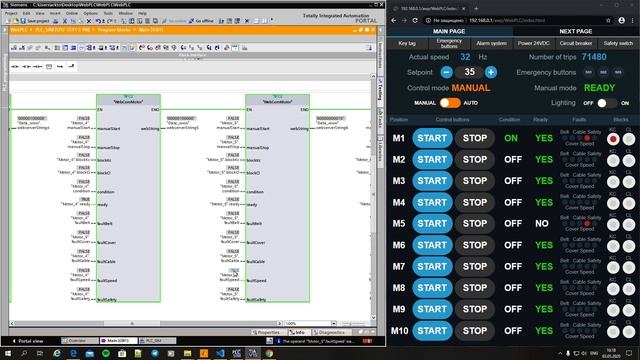Toggle the CL block button for M1

coord(629,139)
